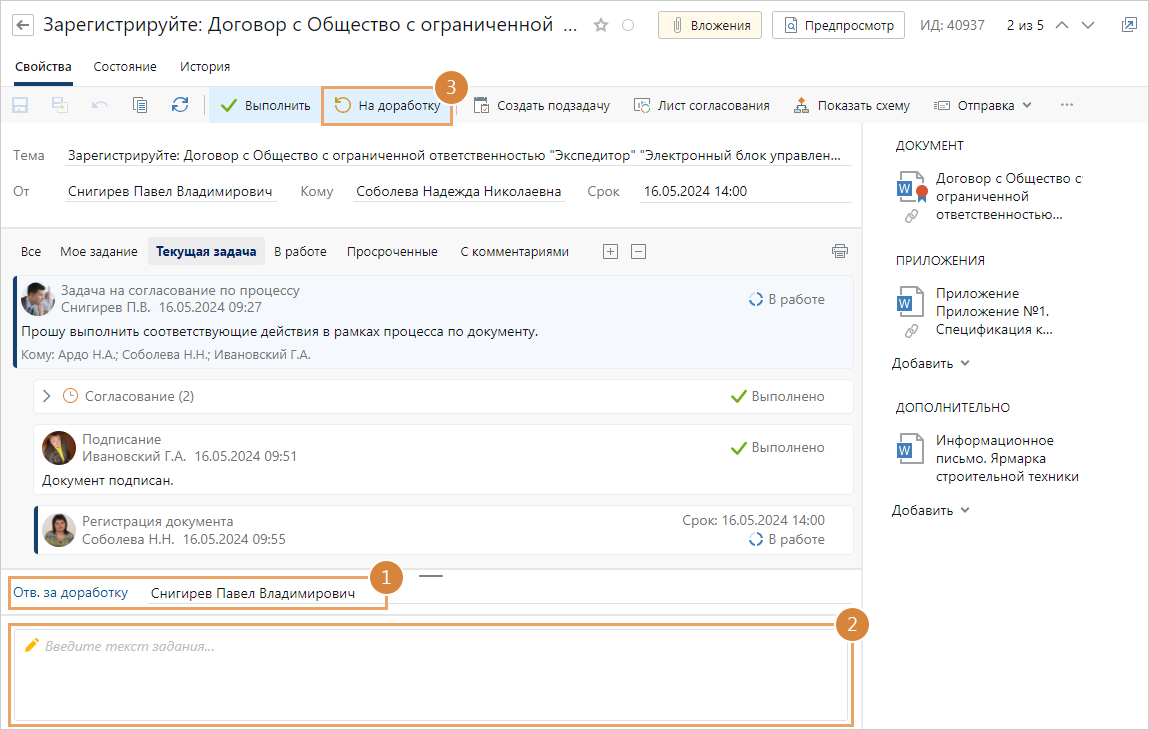Open task in new window icon
This screenshot has width=1149, height=730.
click(1129, 25)
